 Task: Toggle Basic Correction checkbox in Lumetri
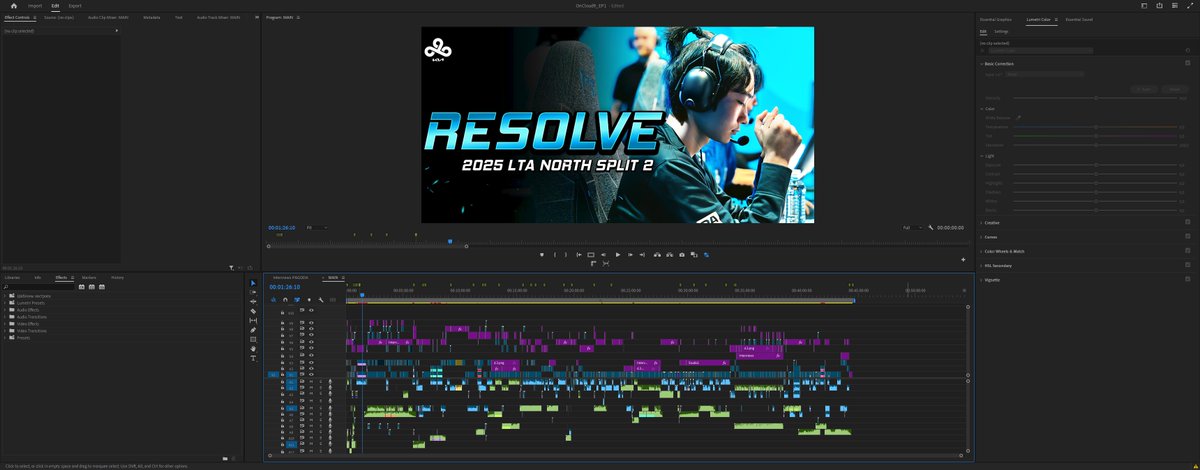tap(1187, 63)
